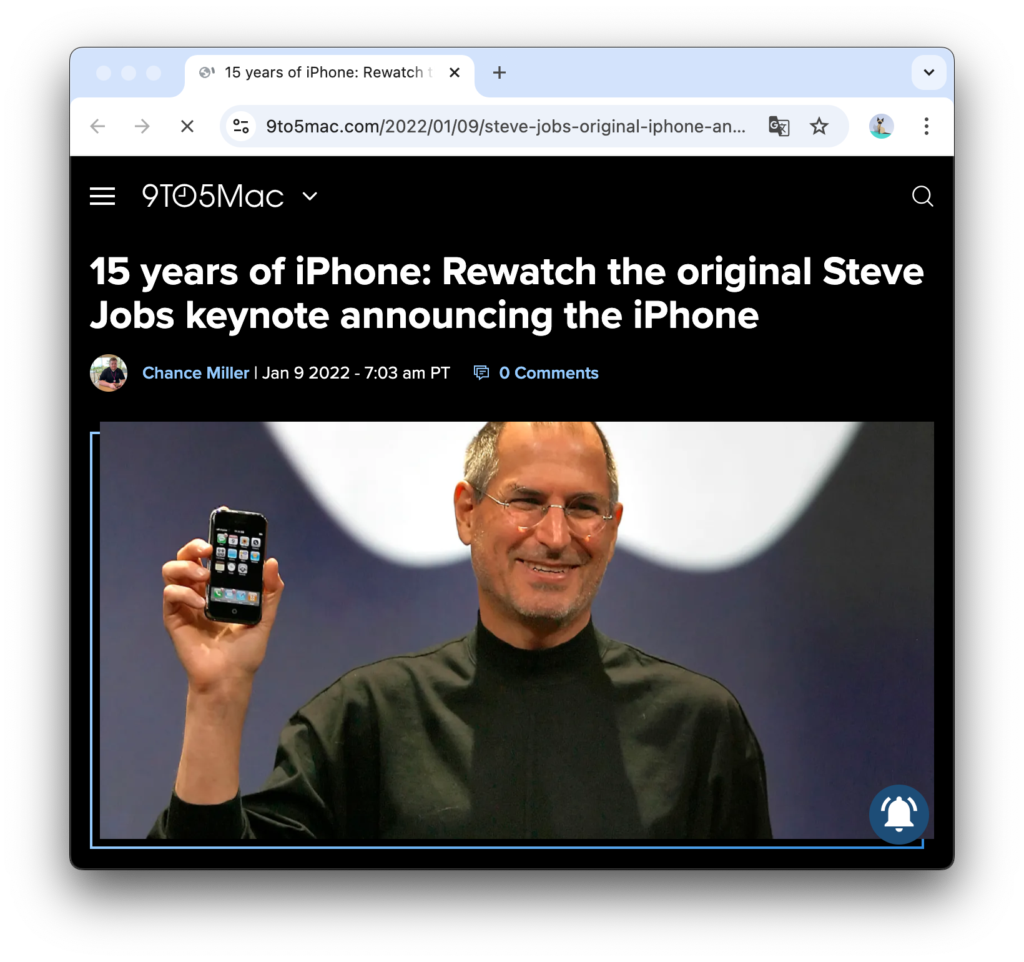Open a new tab with plus button

point(499,72)
